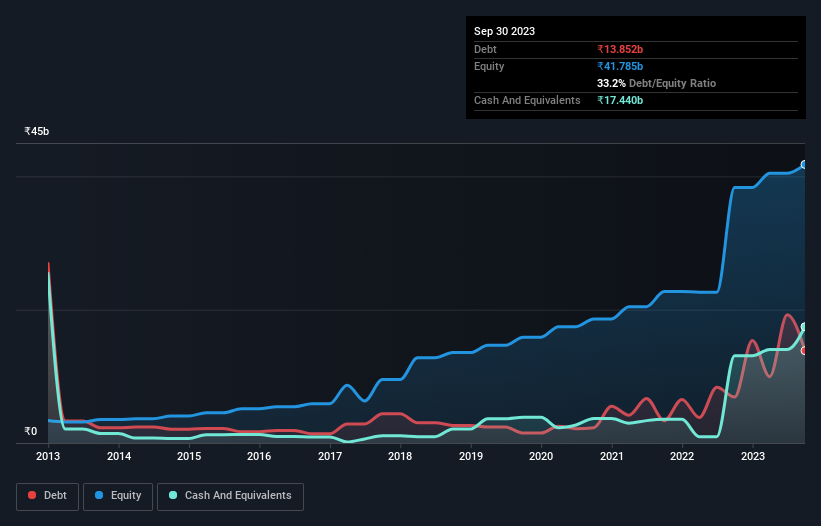This screenshot has width=821, height=526.
Task: Click the ₹13.852b debt value
Action: [620, 49]
